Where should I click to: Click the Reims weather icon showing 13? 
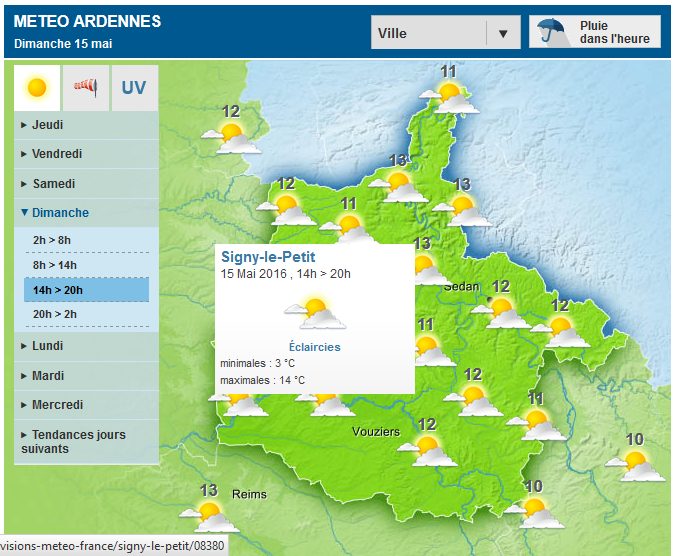pyautogui.click(x=210, y=514)
